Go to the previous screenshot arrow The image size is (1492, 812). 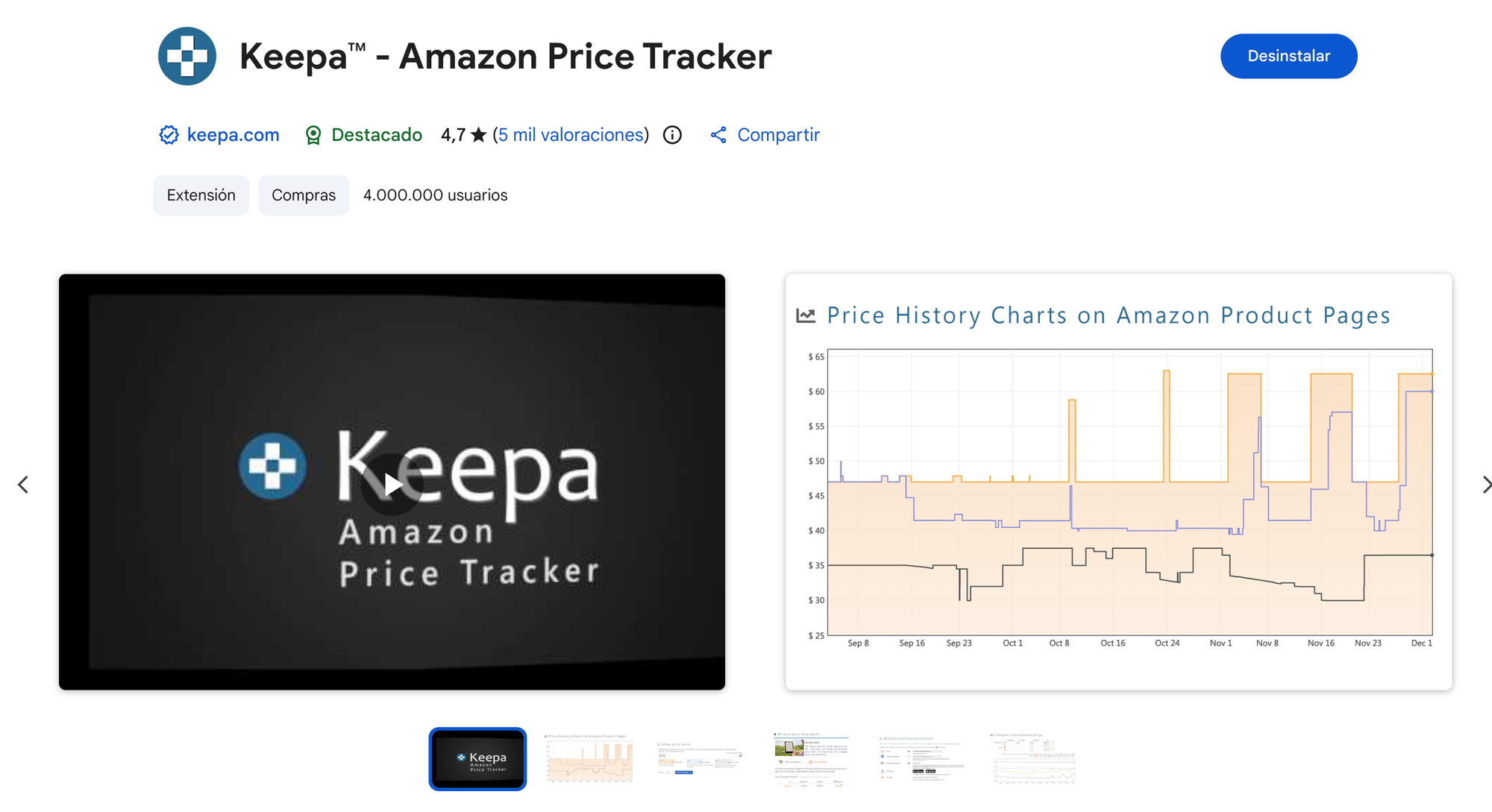23,485
